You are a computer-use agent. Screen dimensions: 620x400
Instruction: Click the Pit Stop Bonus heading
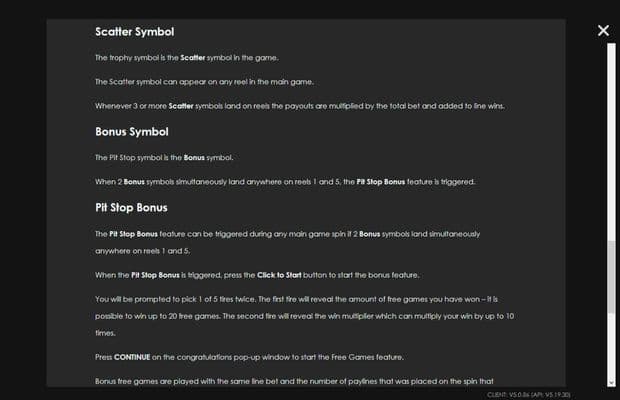point(130,208)
